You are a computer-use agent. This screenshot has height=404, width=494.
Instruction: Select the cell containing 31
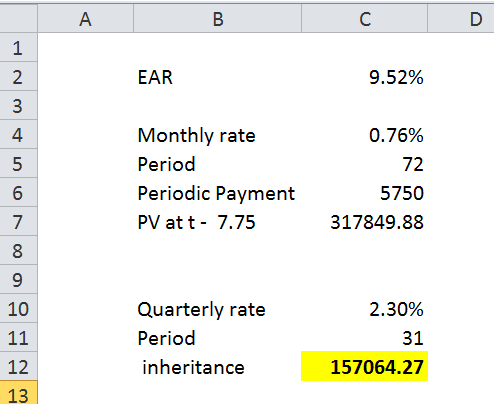coord(365,338)
